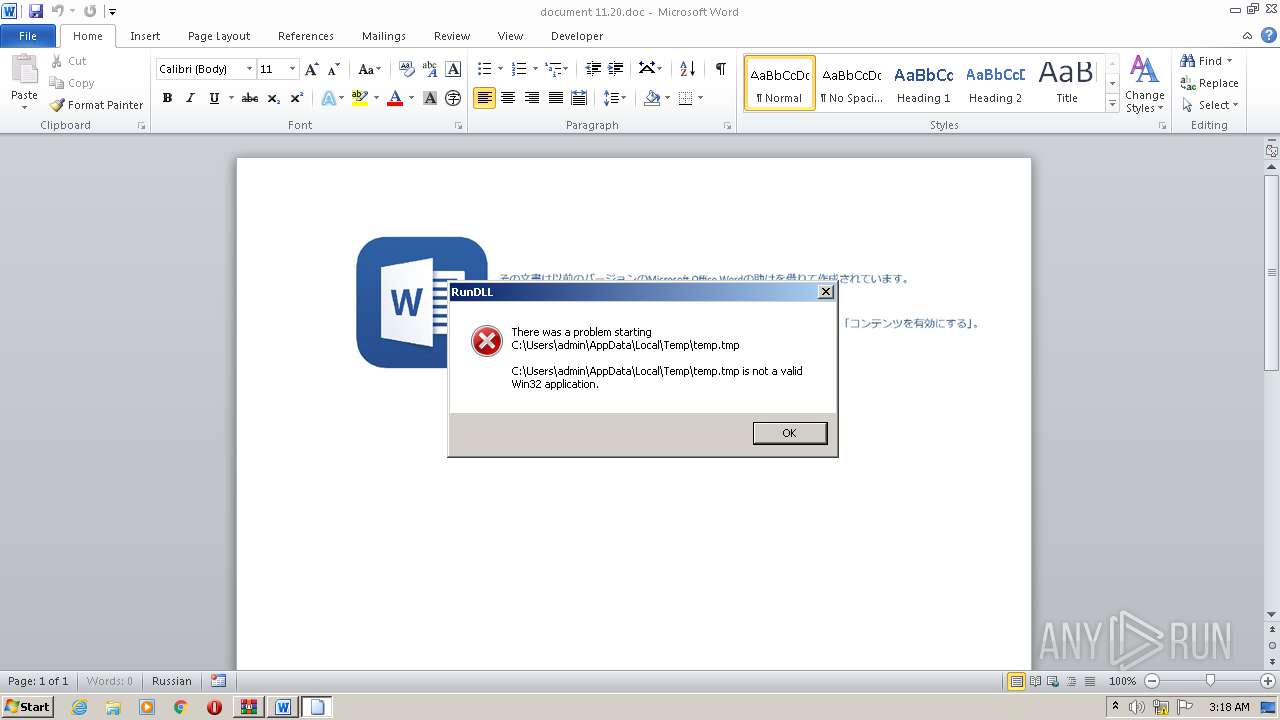Switch to the Developer tab

[577, 36]
